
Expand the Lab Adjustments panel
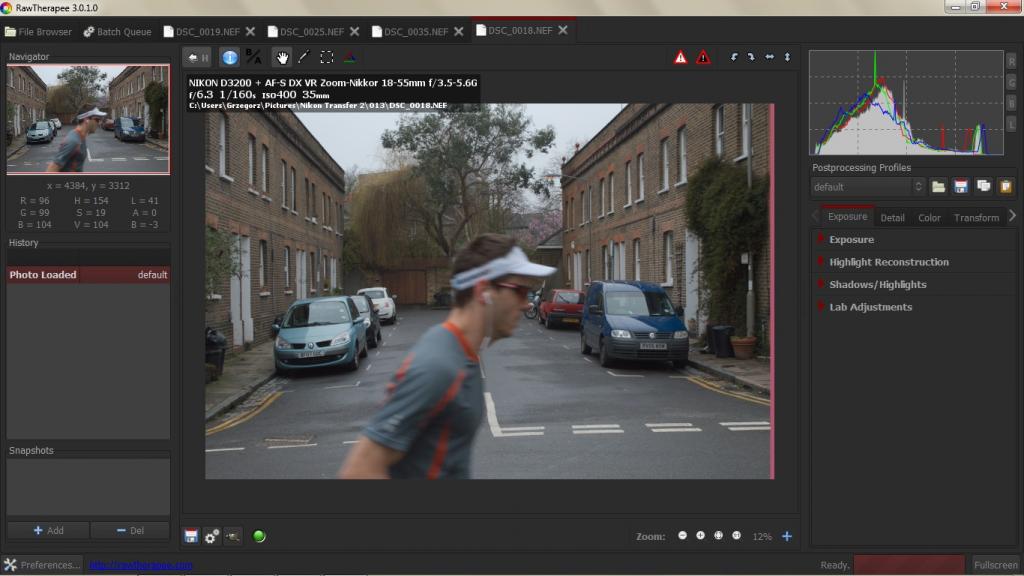[x=870, y=307]
